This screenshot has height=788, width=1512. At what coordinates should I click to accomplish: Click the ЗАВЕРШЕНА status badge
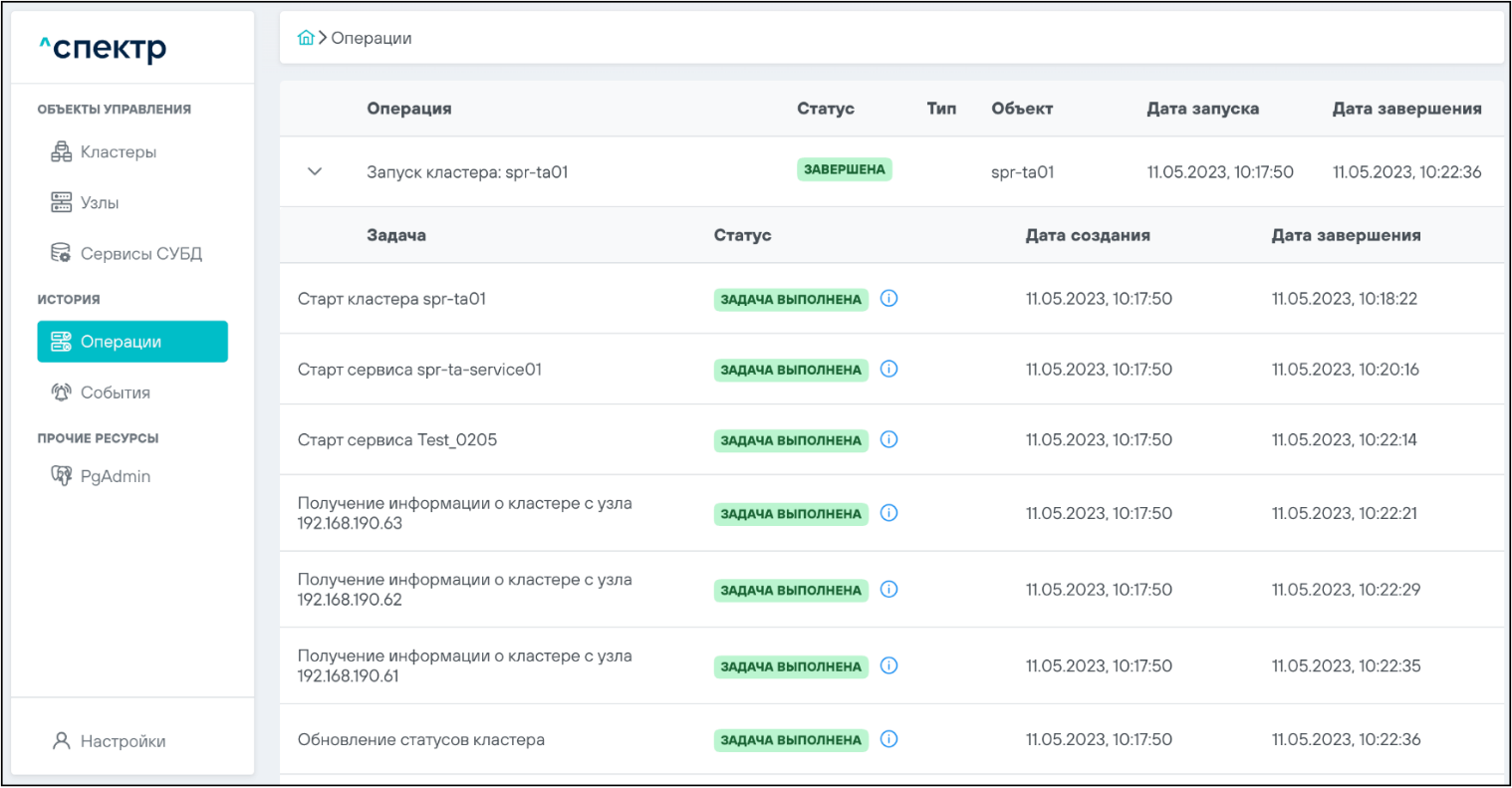tap(844, 170)
